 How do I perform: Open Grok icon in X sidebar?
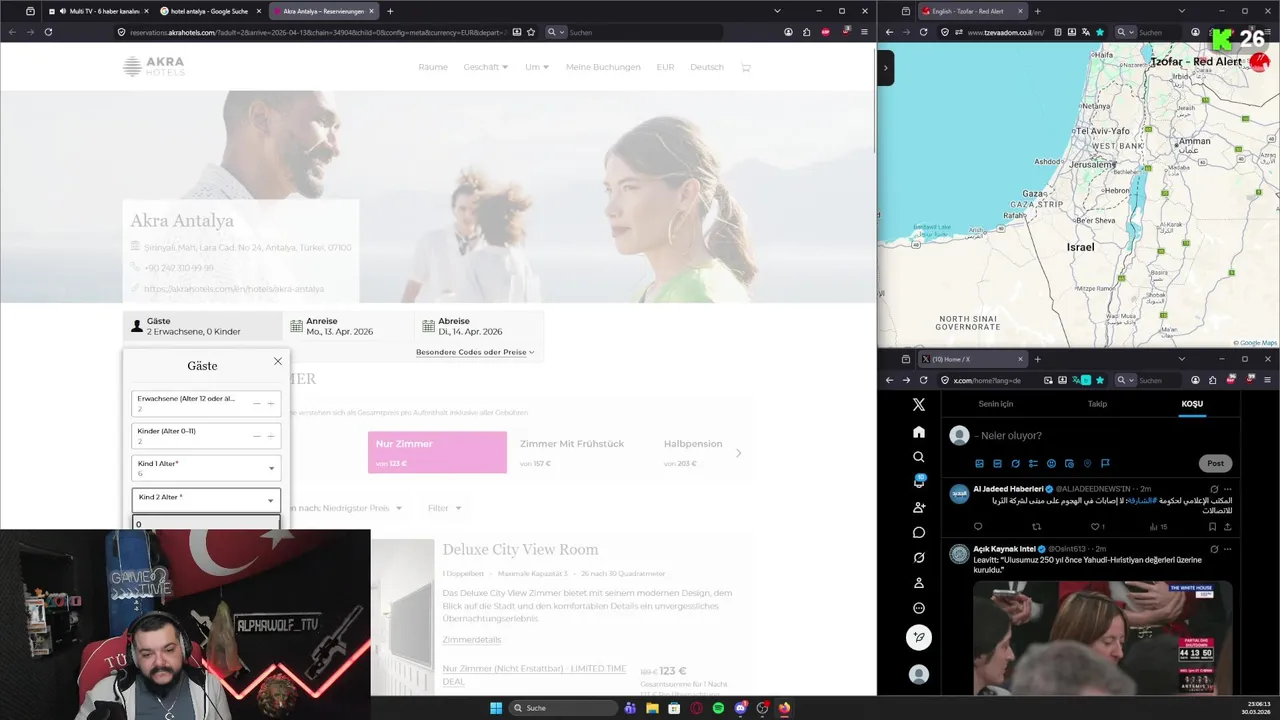(x=918, y=557)
